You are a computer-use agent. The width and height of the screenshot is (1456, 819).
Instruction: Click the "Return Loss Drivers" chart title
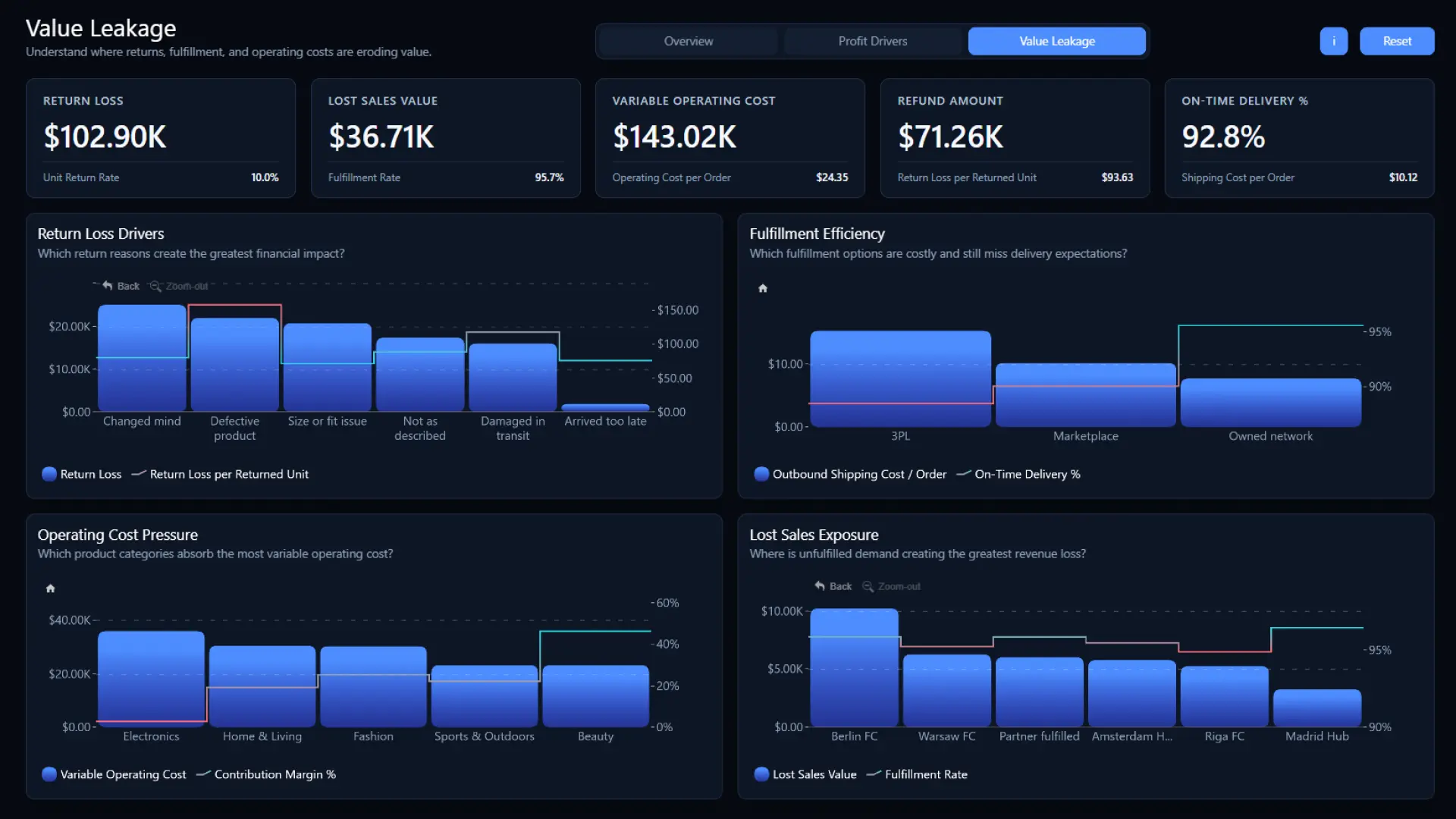click(x=101, y=234)
